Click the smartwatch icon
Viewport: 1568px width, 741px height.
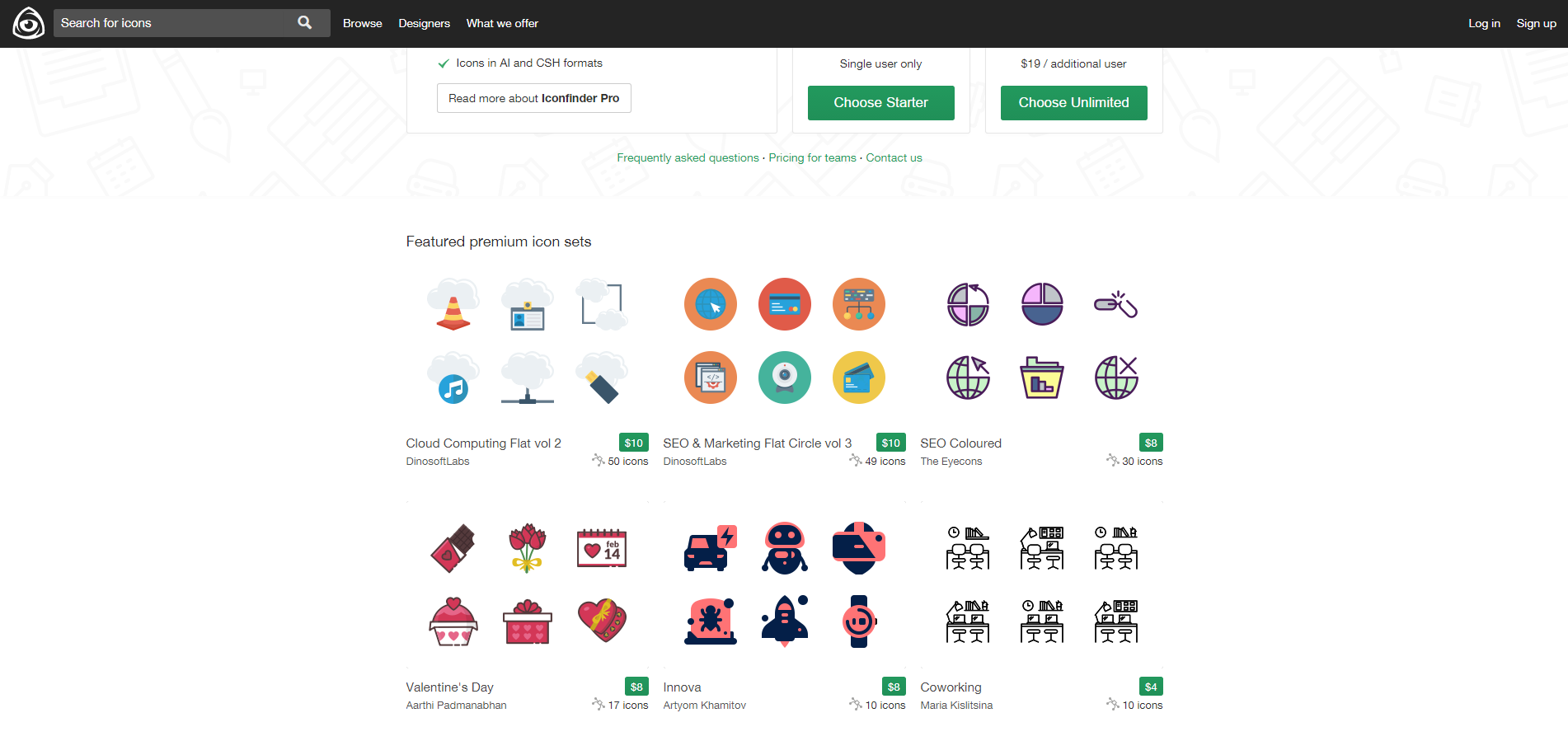tap(859, 621)
